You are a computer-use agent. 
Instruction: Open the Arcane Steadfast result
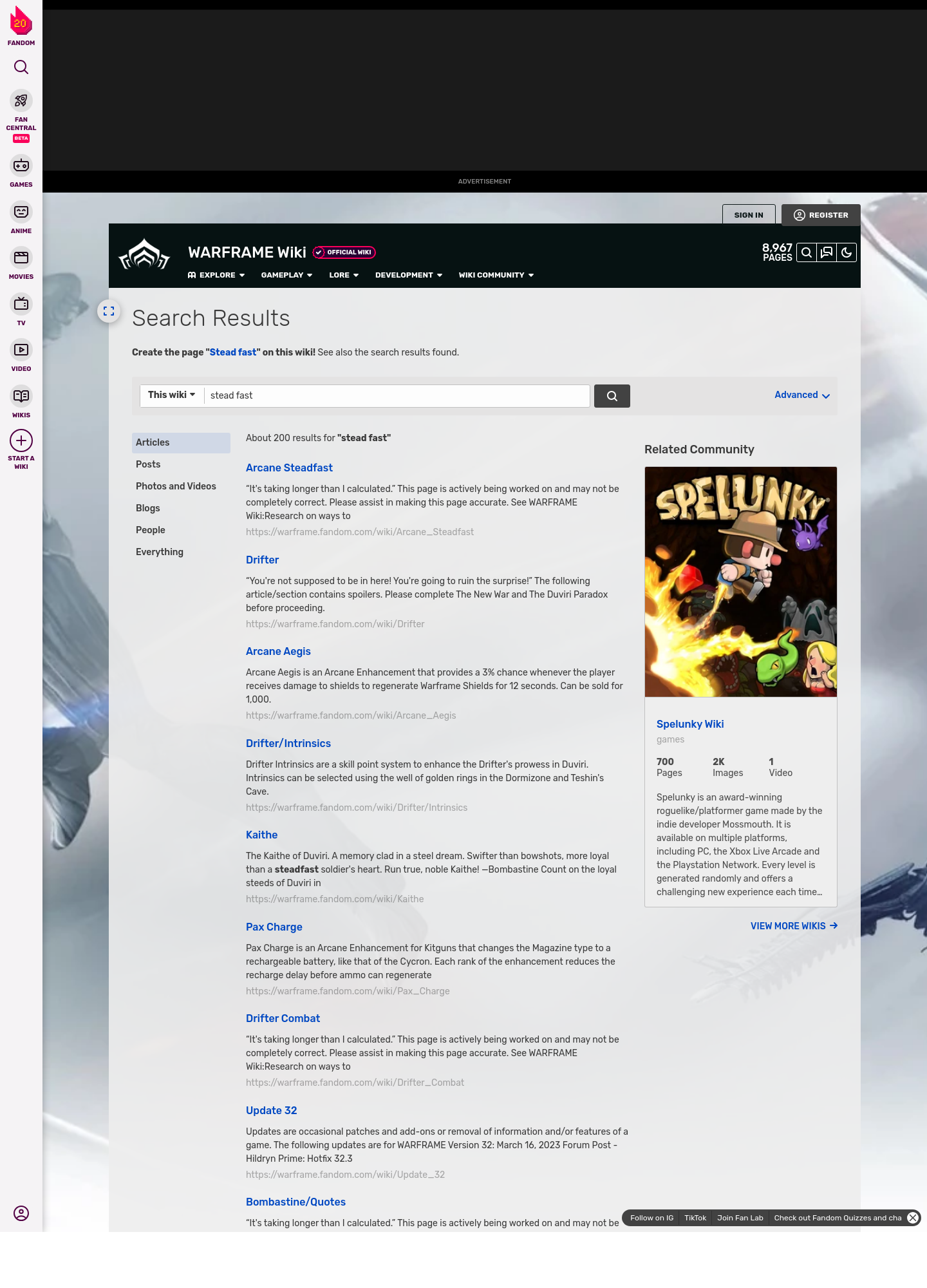pyautogui.click(x=289, y=468)
